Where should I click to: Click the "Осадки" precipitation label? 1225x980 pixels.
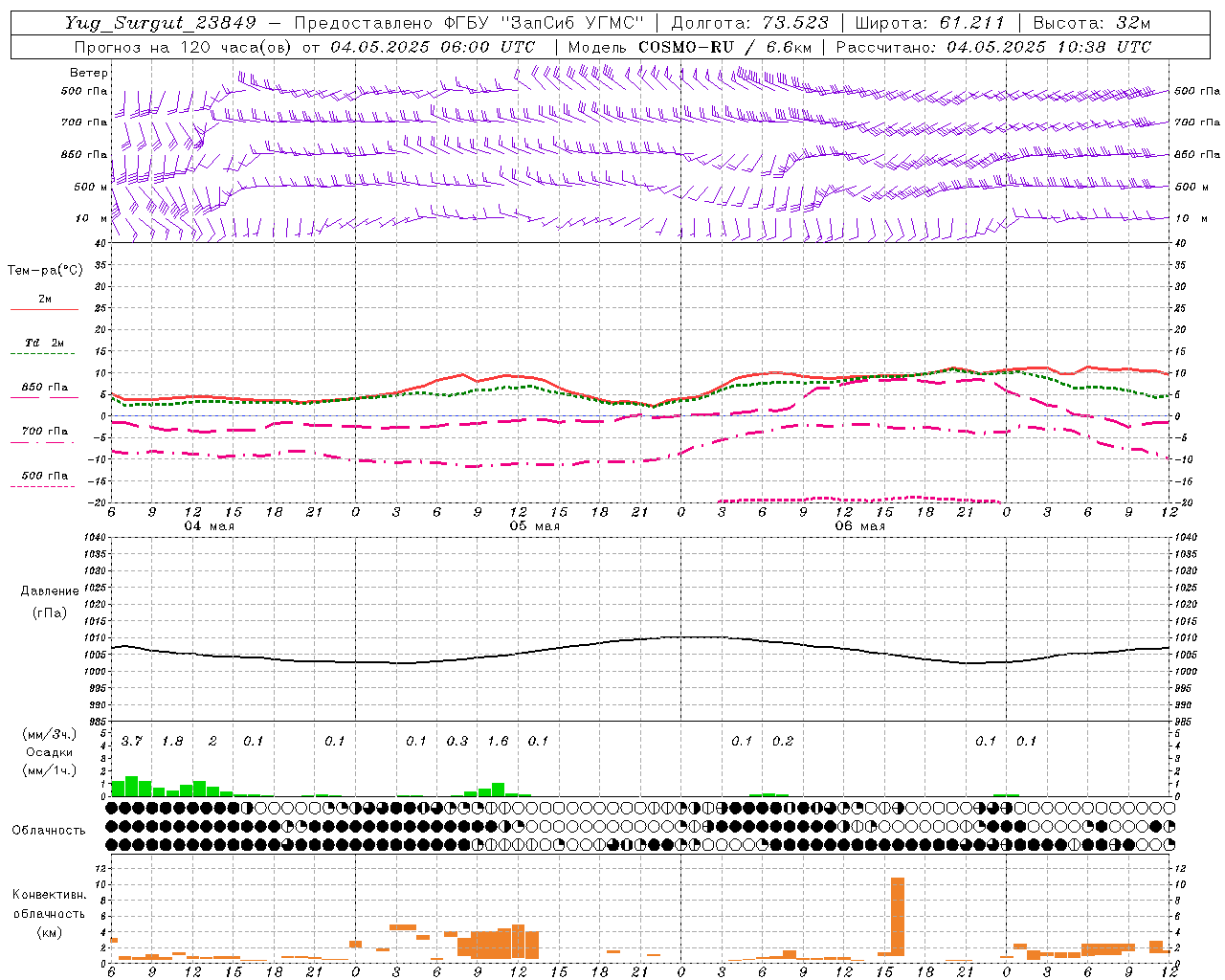[x=50, y=752]
